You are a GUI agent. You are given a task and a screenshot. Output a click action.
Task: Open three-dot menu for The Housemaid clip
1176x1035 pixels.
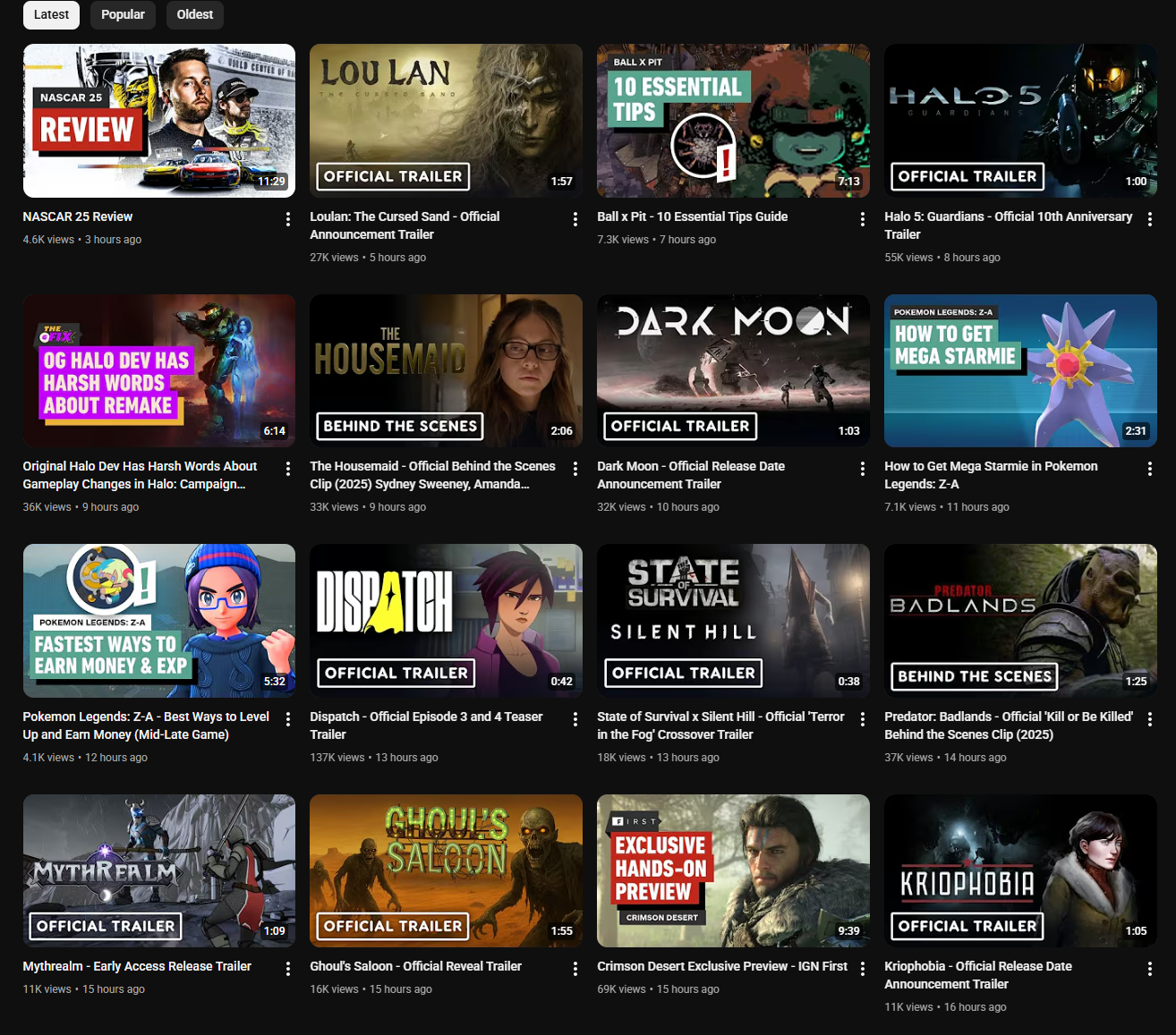coord(575,469)
